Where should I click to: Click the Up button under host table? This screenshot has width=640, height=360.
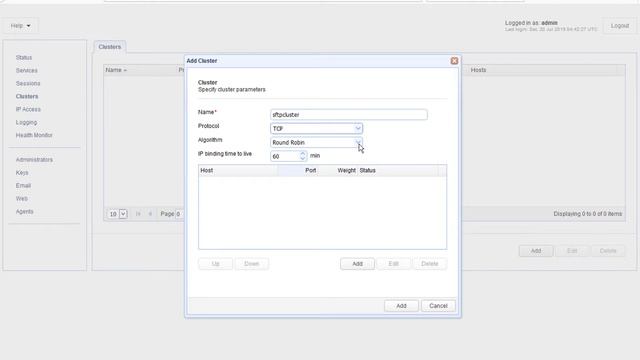[x=215, y=264]
